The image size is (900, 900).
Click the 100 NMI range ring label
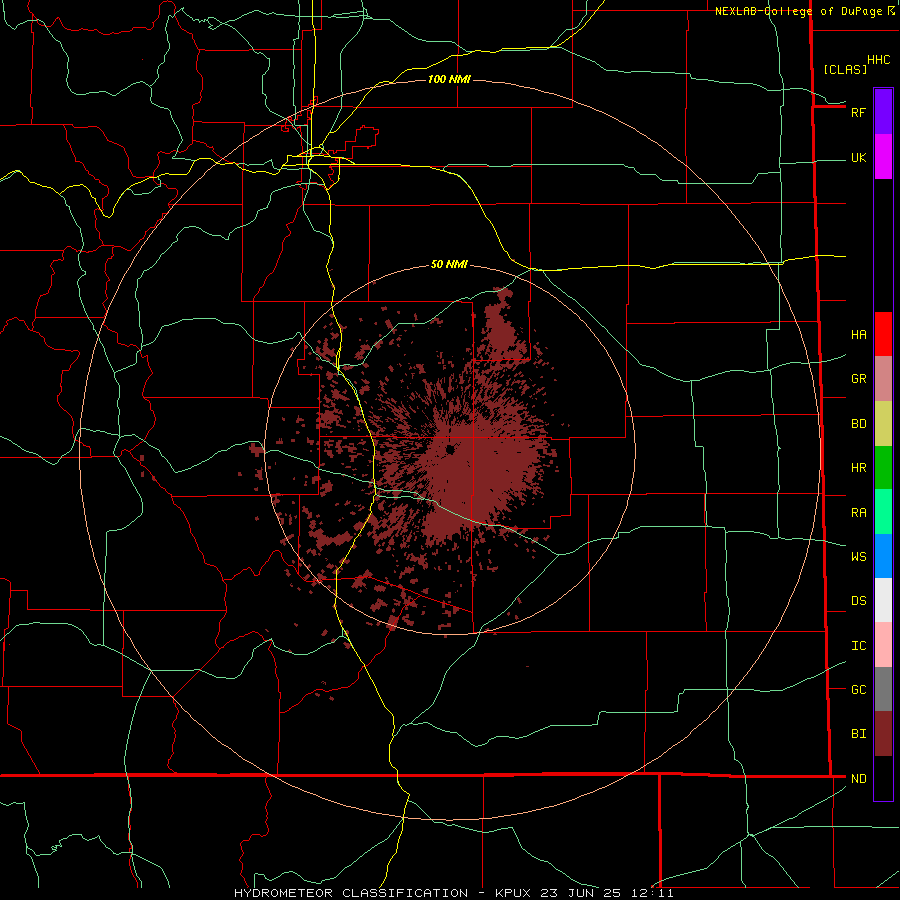[x=449, y=79]
